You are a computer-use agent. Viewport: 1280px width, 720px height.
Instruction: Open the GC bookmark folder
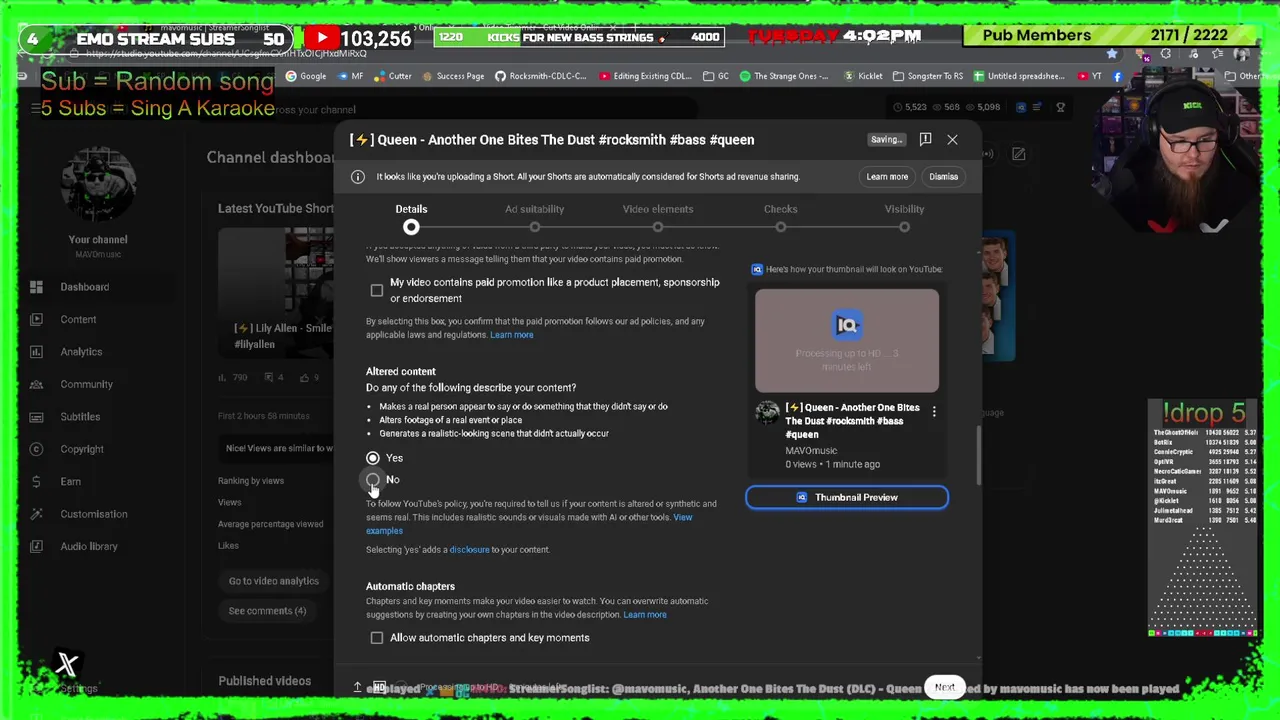716,76
